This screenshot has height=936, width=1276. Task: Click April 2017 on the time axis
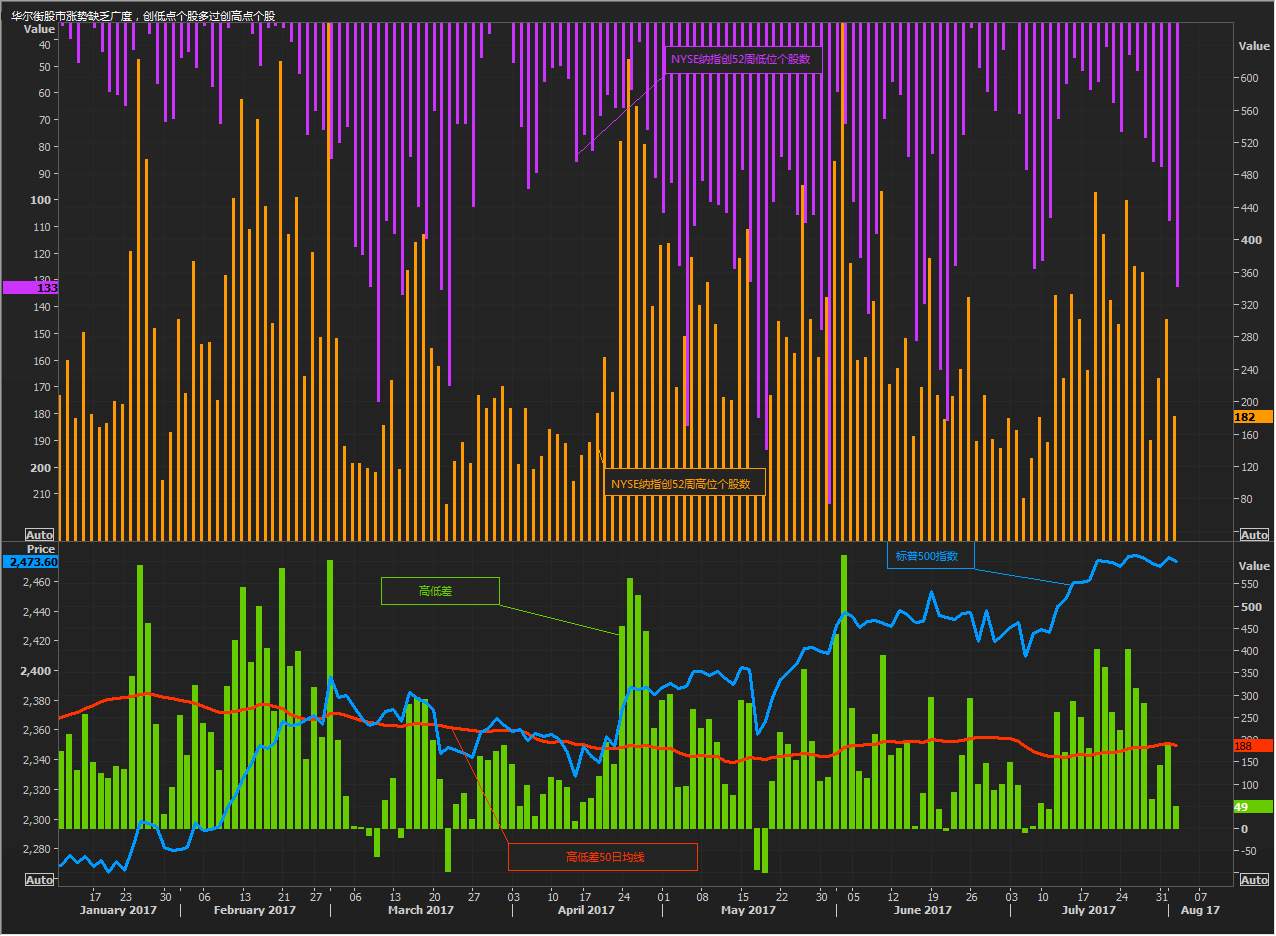tap(586, 910)
